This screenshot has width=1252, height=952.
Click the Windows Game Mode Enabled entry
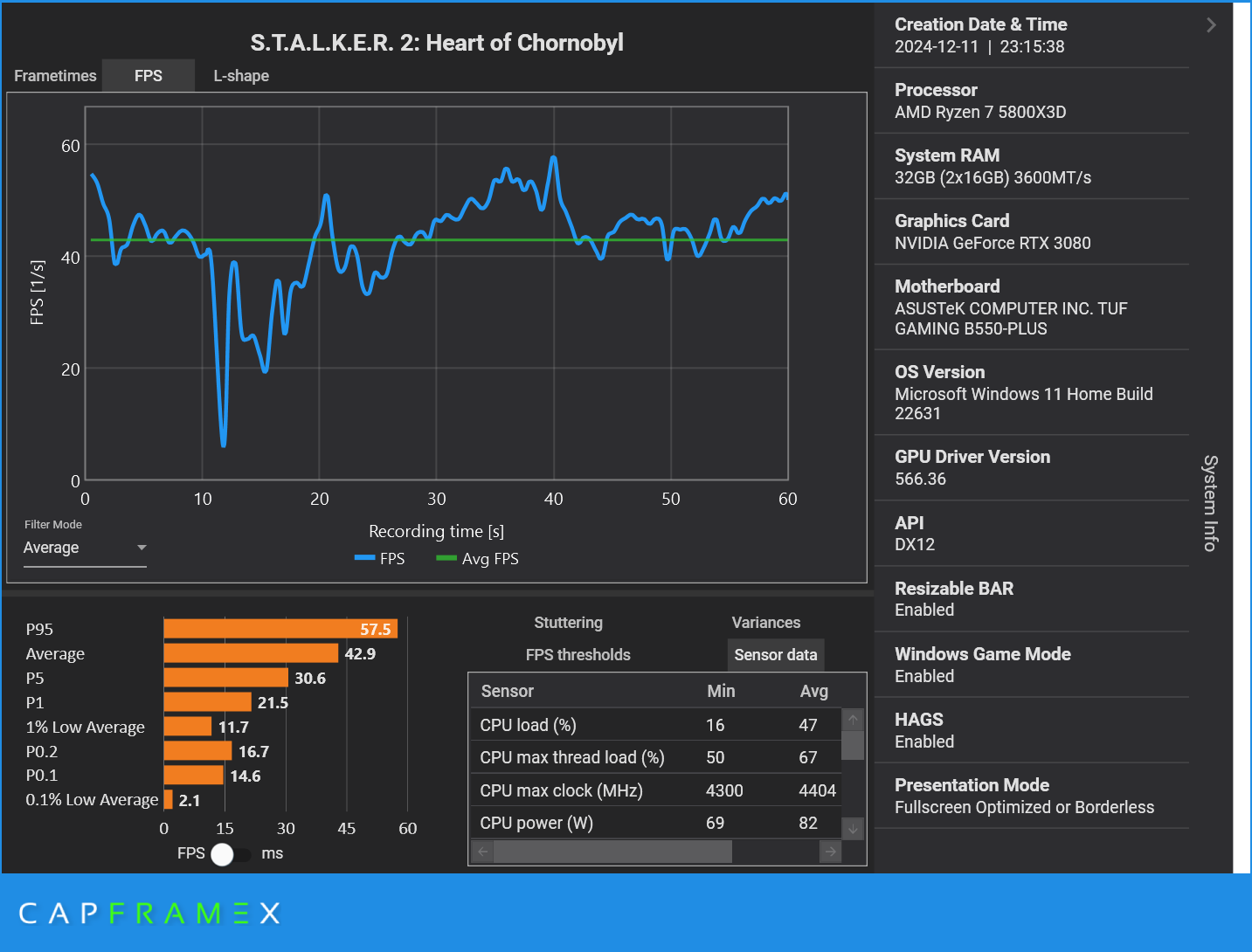click(1032, 665)
